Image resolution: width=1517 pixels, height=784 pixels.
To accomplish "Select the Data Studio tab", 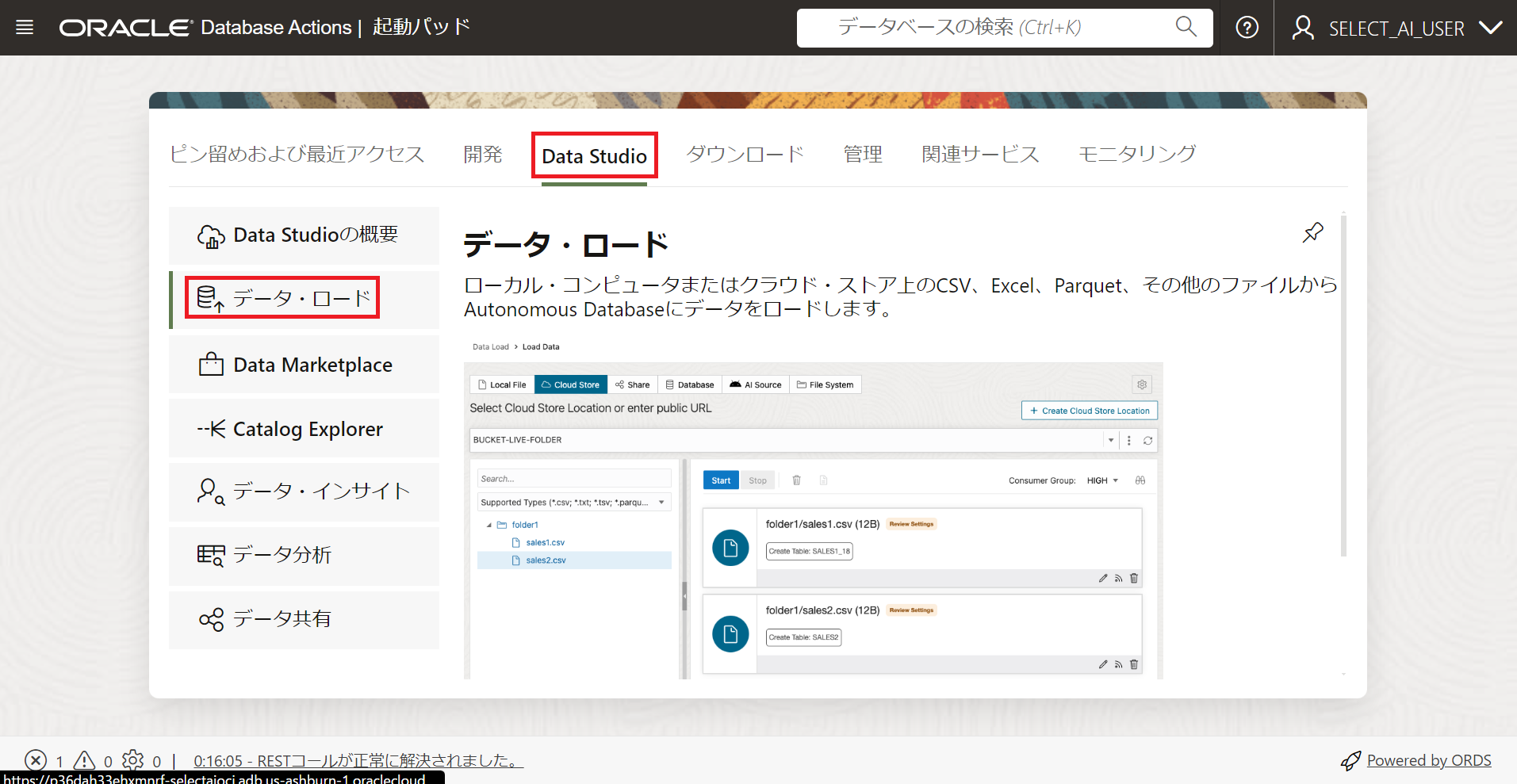I will point(594,156).
